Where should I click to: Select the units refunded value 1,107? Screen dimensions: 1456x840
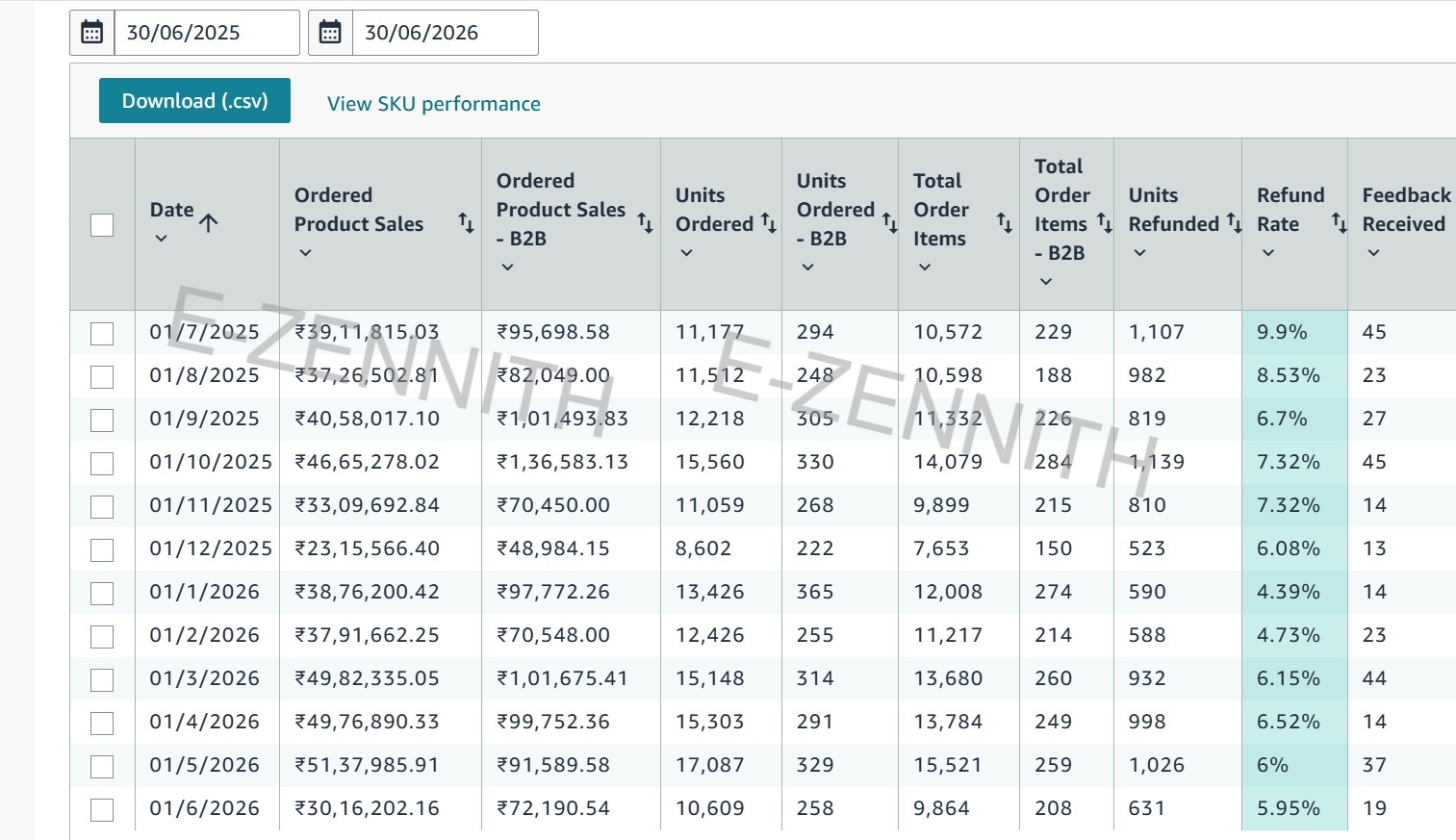click(x=1157, y=332)
